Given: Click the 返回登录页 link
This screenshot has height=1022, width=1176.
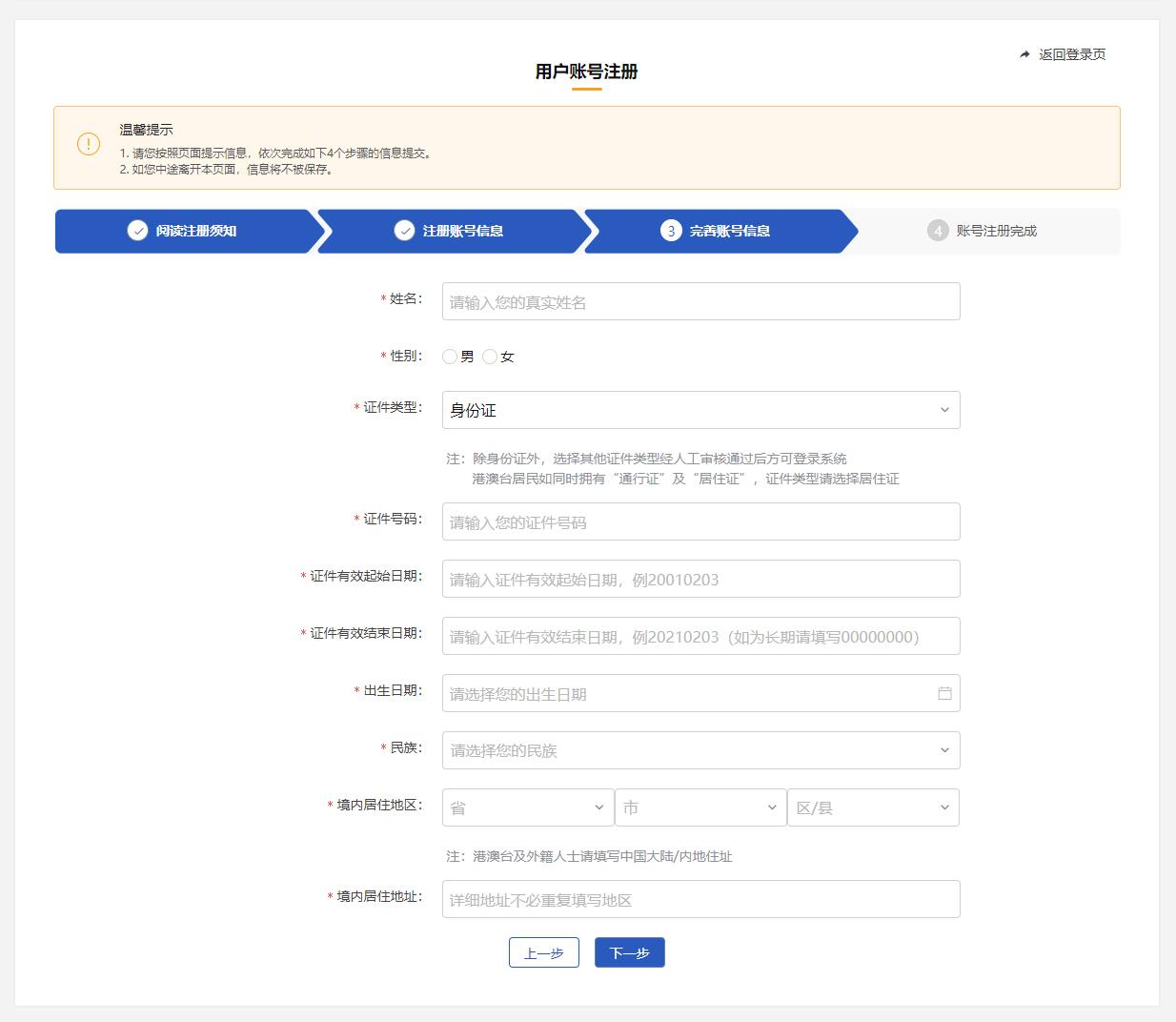Looking at the screenshot, I should [1071, 55].
